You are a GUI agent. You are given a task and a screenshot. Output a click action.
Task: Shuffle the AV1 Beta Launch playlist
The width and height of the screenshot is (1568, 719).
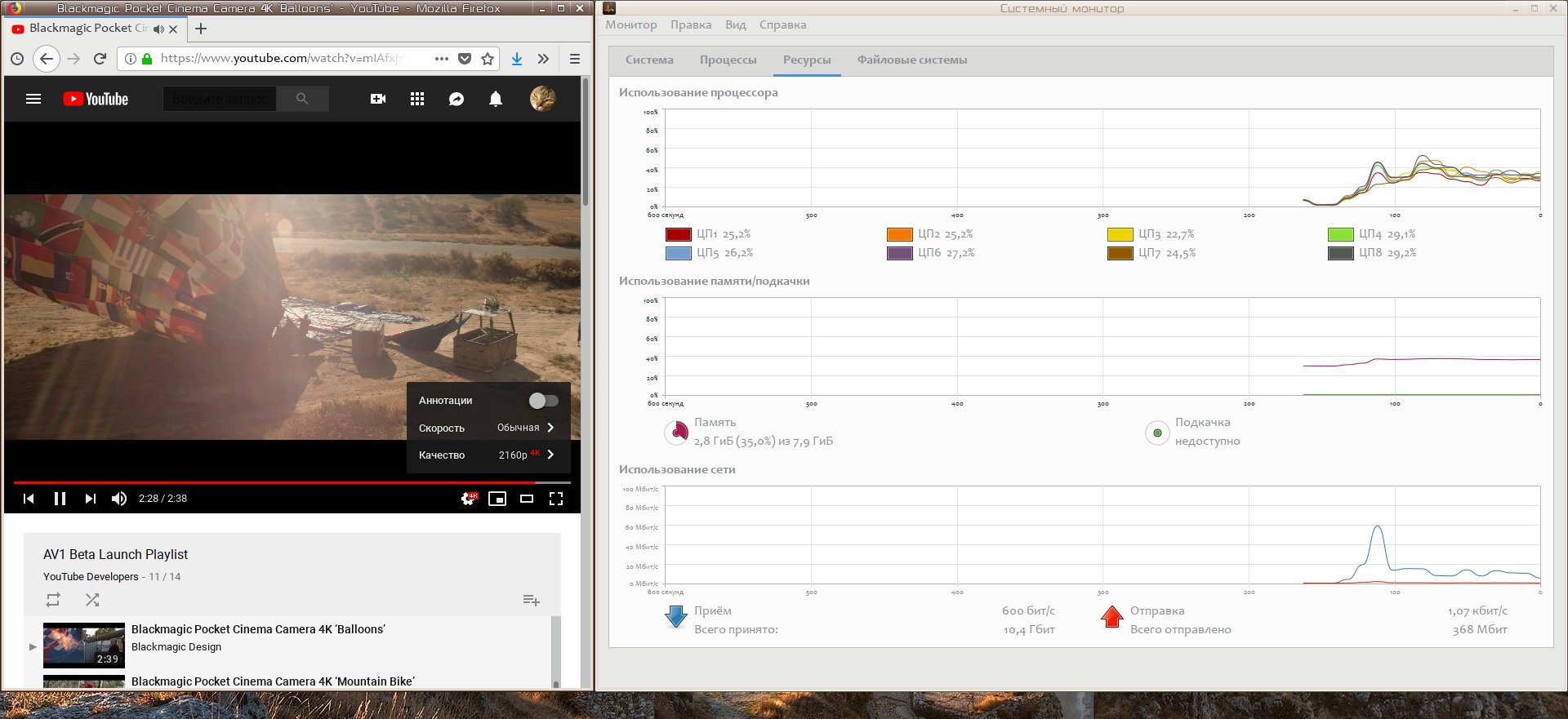(92, 600)
